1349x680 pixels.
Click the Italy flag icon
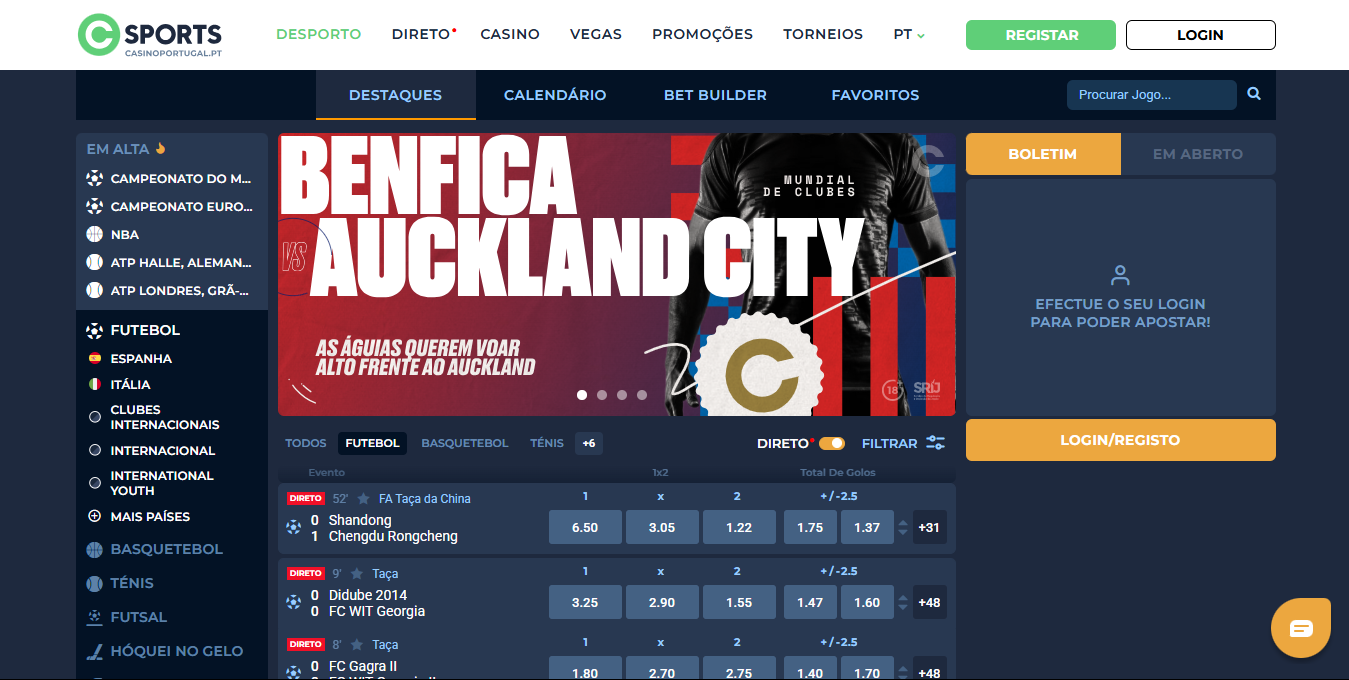(95, 384)
